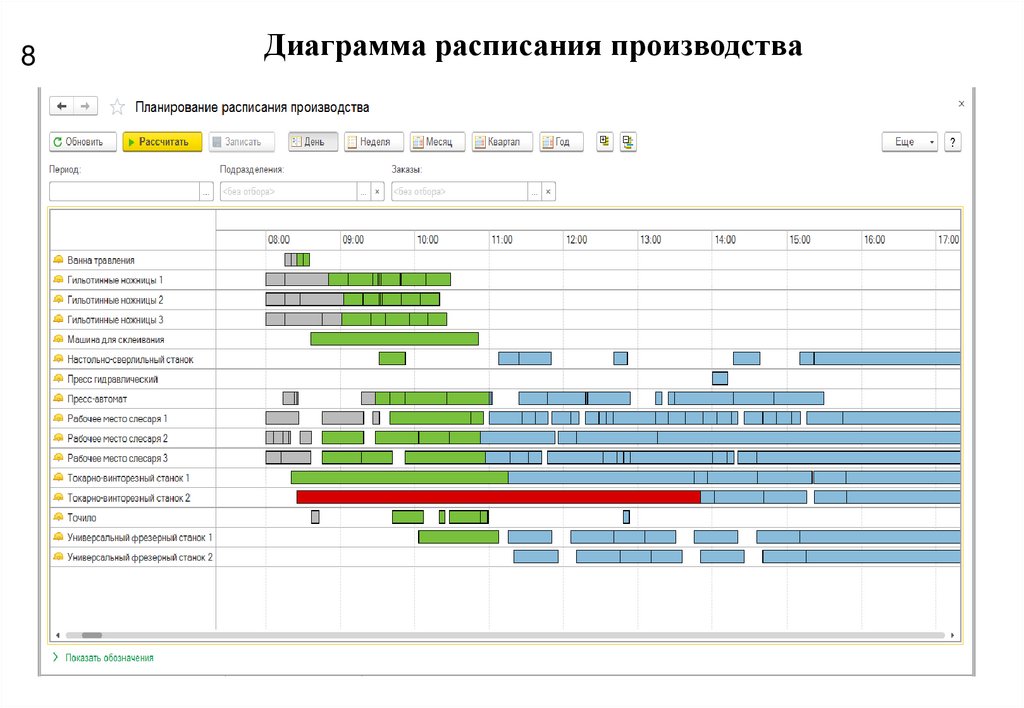Select the Универсальный фрезерный станок 2 icon
The width and height of the screenshot is (1024, 708).
58,556
